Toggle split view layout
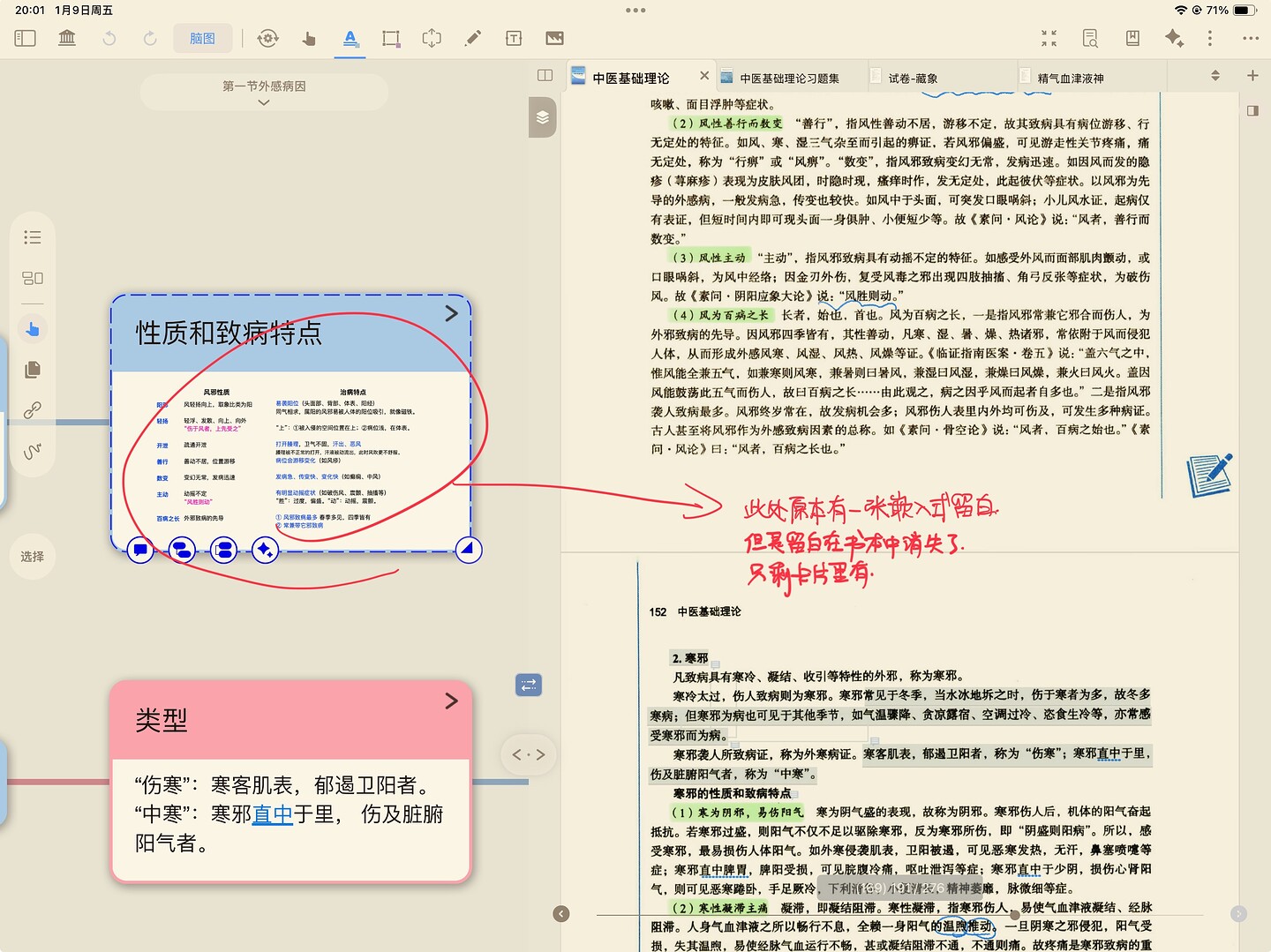This screenshot has height=952, width=1271. click(x=545, y=76)
